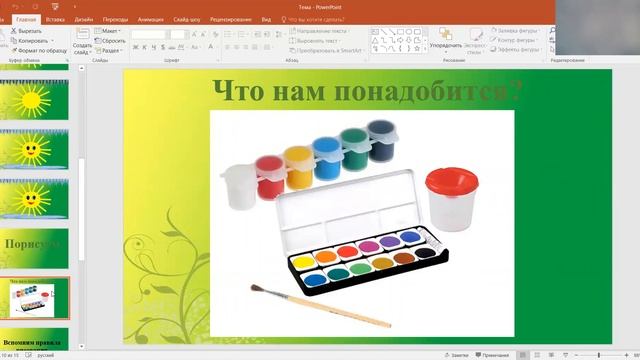The height and width of the screenshot is (360, 640).
Task: Select the rectangle shape in gallery
Action: 400,31
